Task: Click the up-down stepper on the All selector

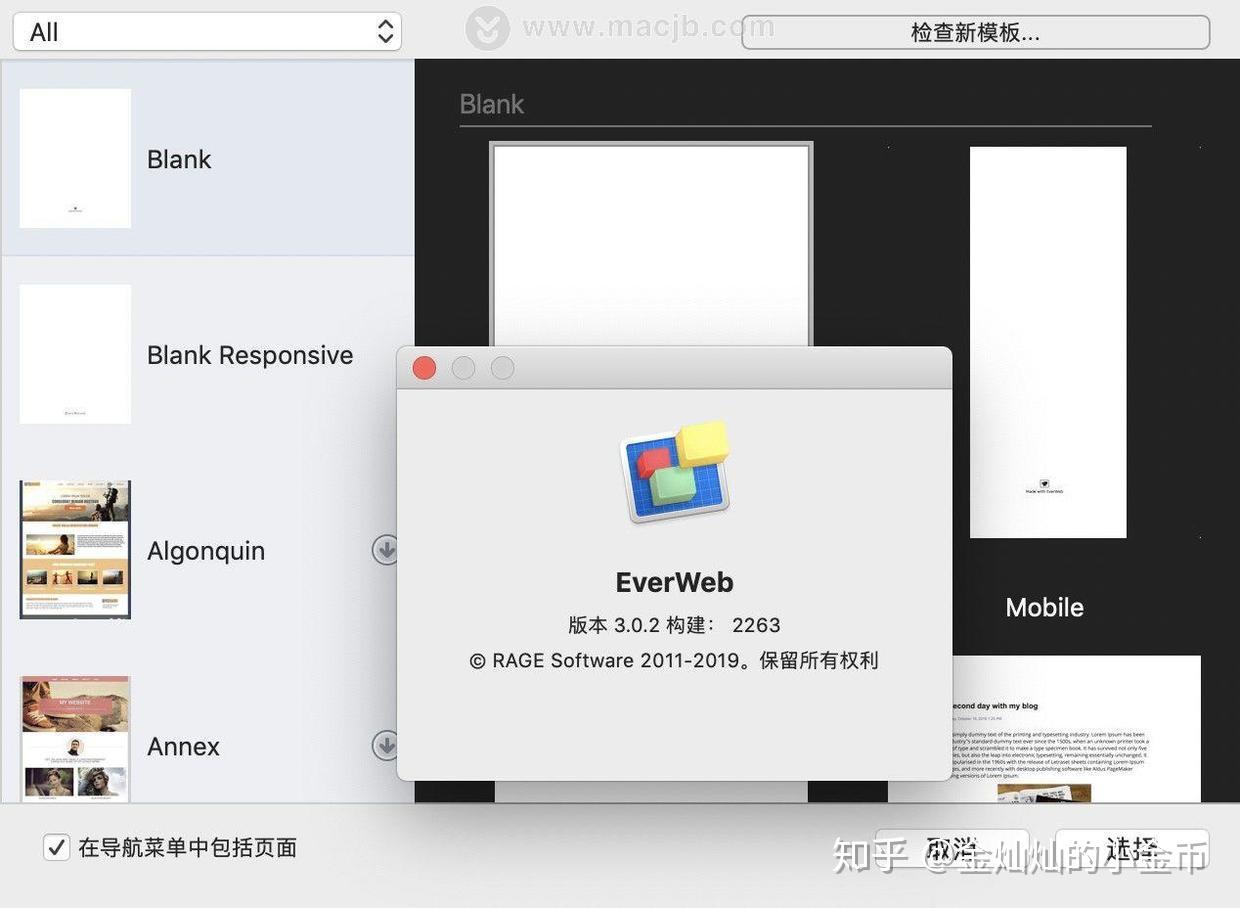Action: click(x=385, y=31)
